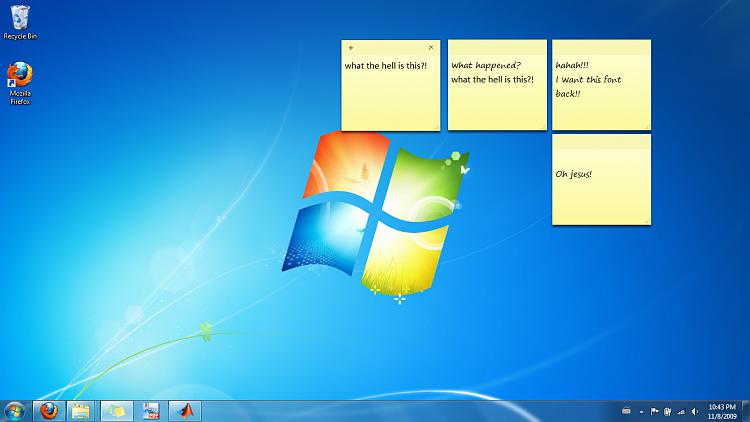Click the keyboard icon in the tray
750x422 pixels.
[626, 411]
